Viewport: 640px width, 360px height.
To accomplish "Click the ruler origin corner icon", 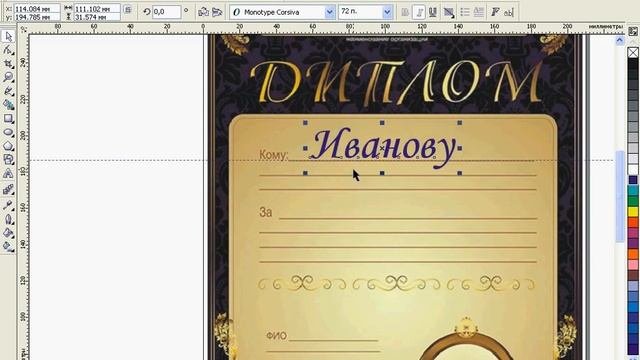I will pos(24,29).
